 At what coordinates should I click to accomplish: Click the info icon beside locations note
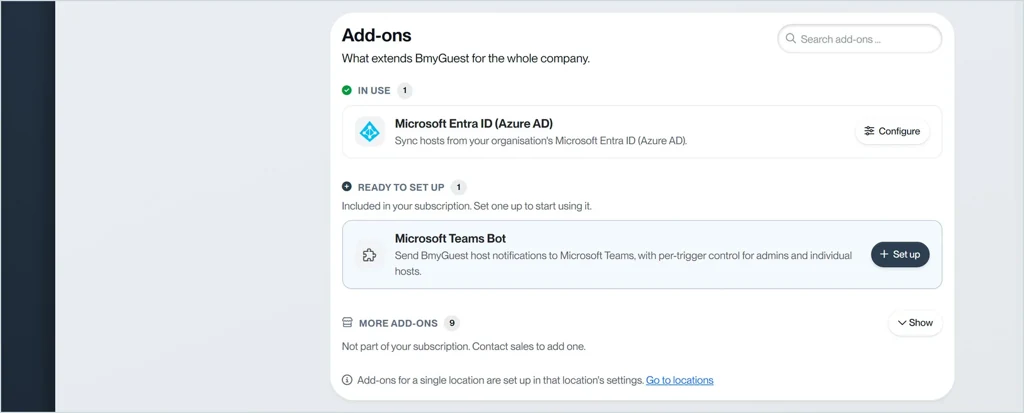[347, 380]
